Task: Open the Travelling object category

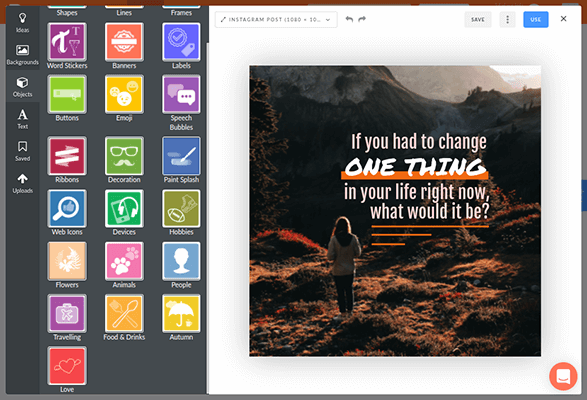Action: [67, 313]
